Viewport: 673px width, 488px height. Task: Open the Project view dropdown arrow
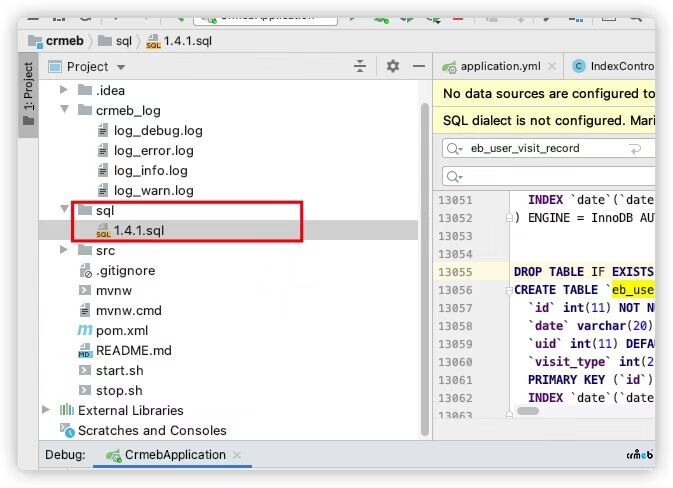click(x=121, y=67)
